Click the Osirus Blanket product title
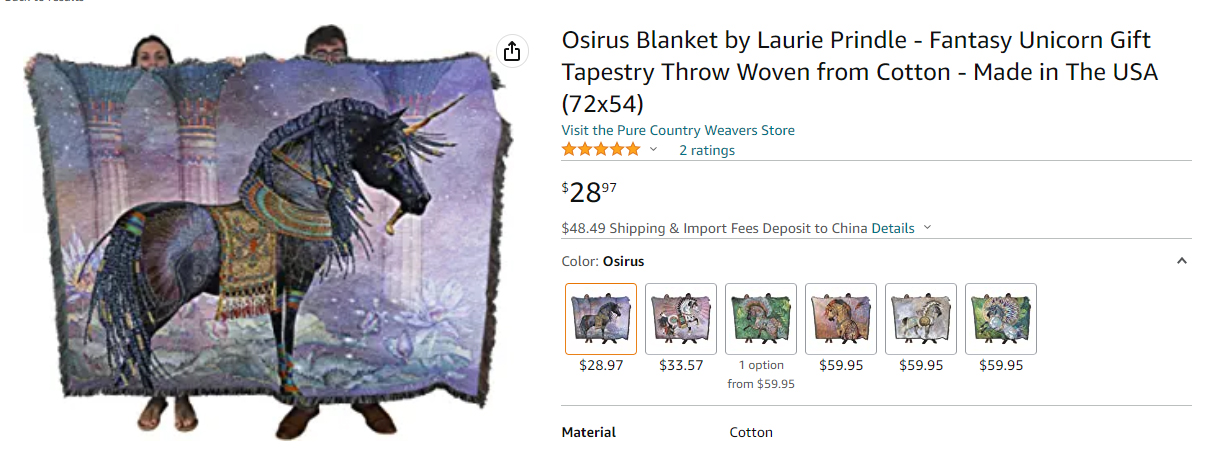Screen dimensions: 1207x450 tap(858, 72)
